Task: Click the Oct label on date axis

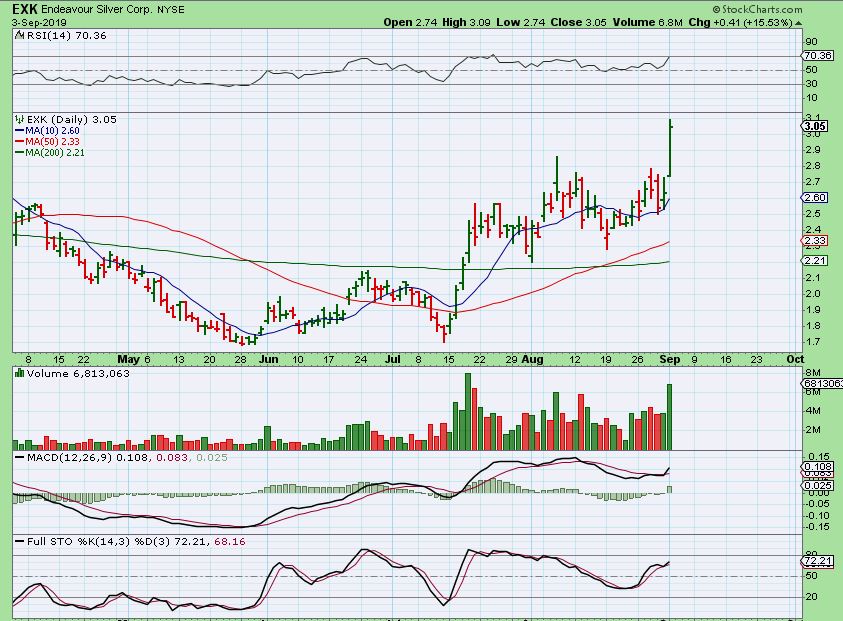Action: [x=795, y=359]
